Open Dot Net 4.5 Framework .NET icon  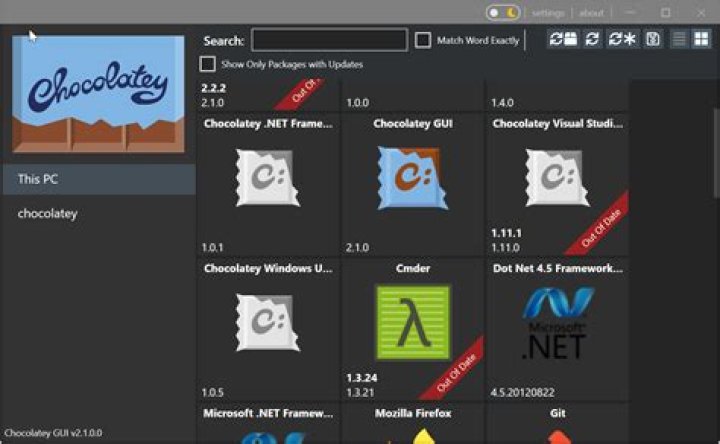tap(557, 323)
